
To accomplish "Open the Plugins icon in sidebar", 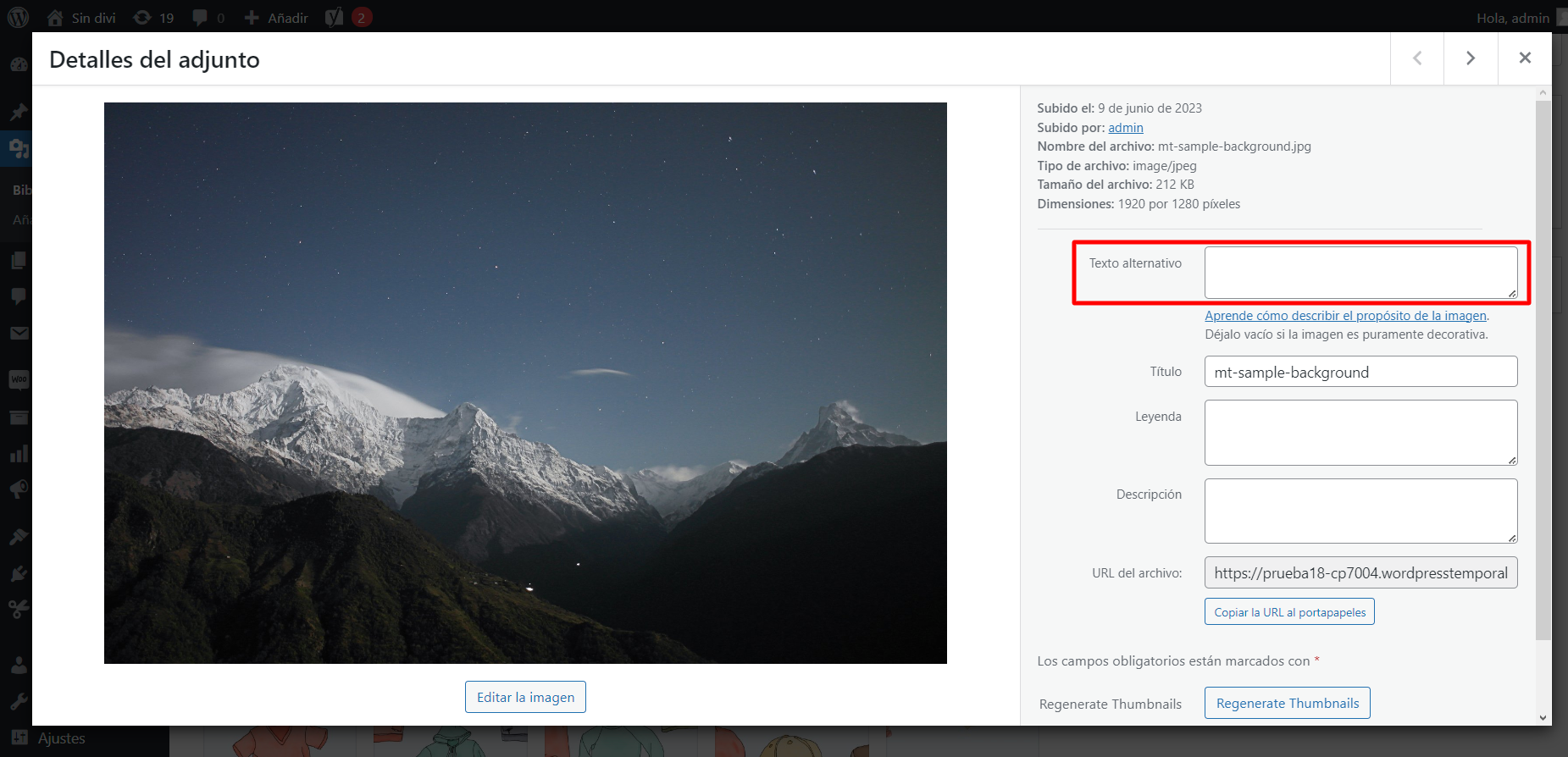I will click(18, 573).
